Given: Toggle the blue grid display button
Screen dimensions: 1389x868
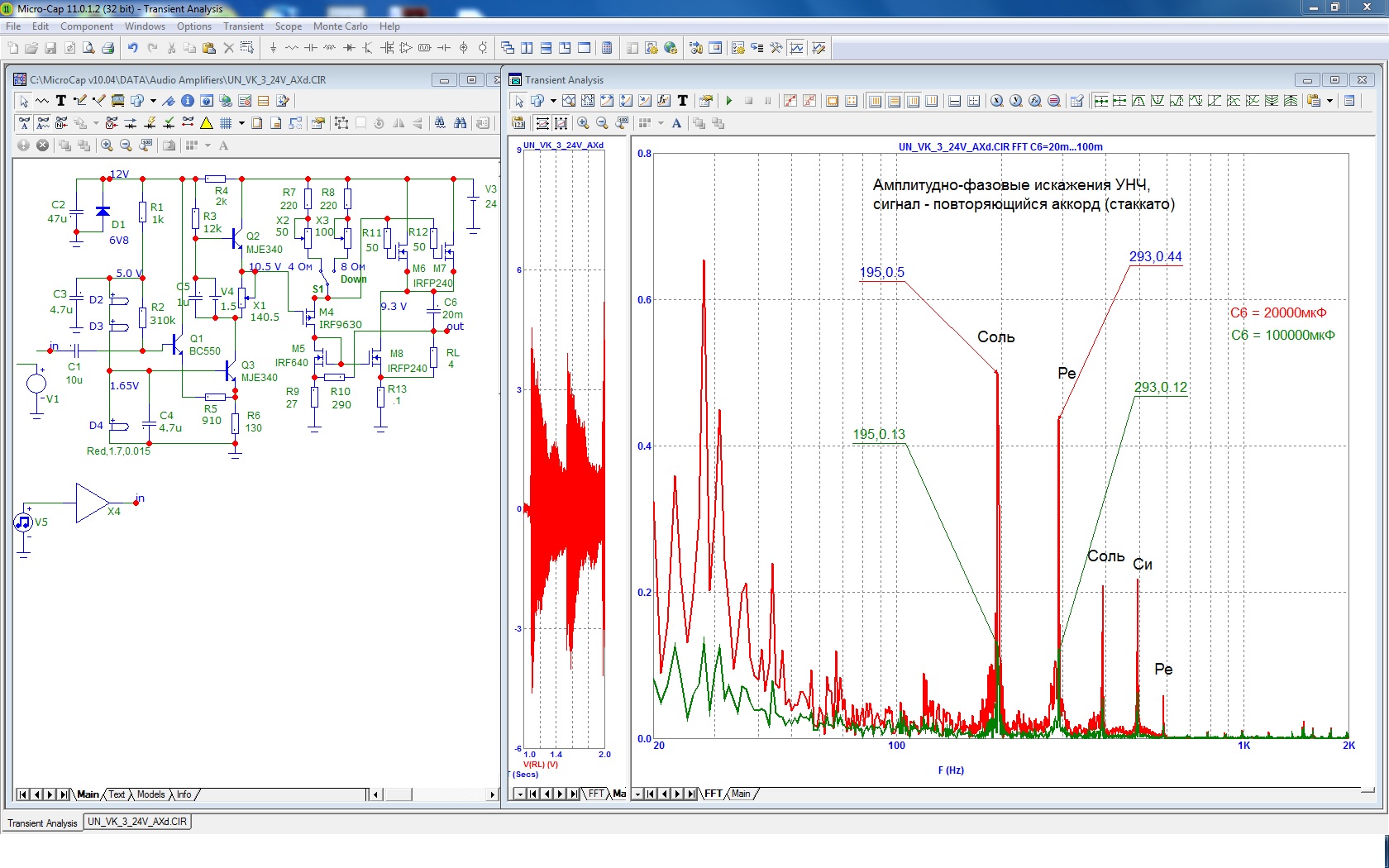Looking at the screenshot, I should 226,123.
